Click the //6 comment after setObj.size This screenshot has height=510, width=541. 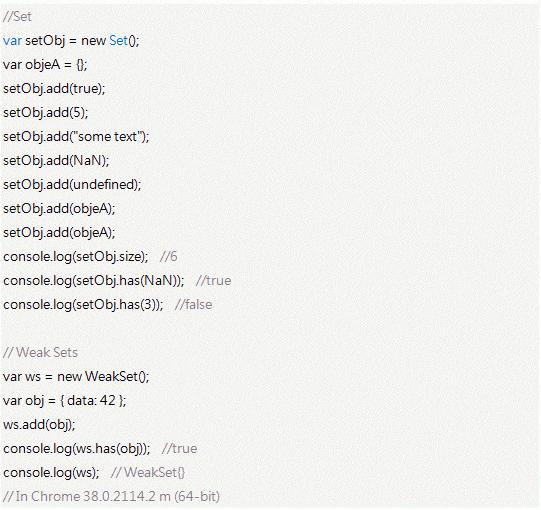point(169,257)
